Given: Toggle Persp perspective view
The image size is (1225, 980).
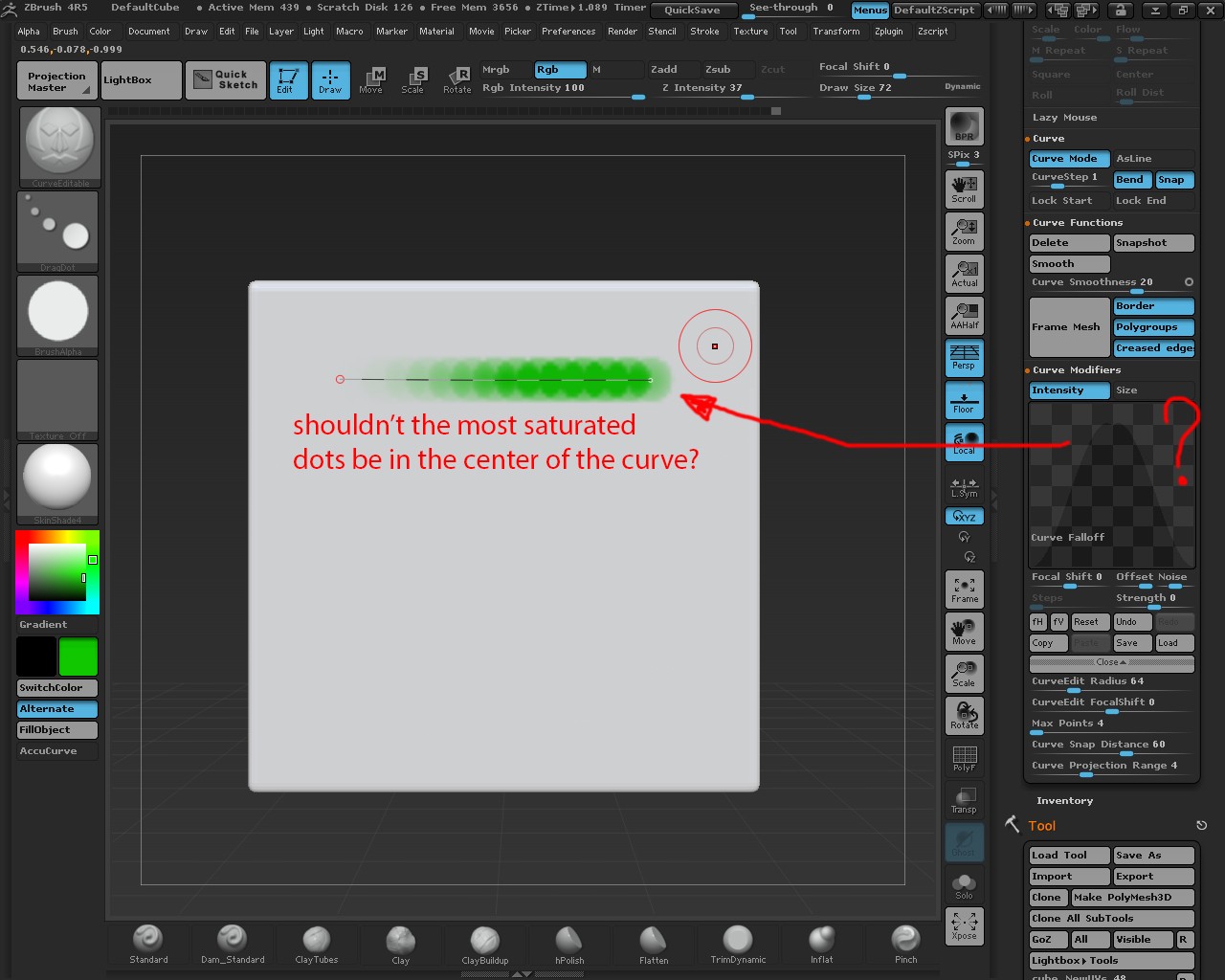Looking at the screenshot, I should tap(964, 357).
